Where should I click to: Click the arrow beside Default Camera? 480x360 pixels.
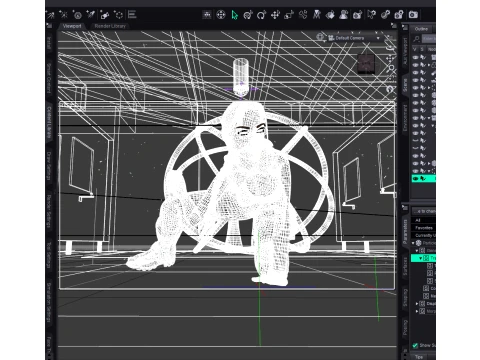pyautogui.click(x=378, y=38)
